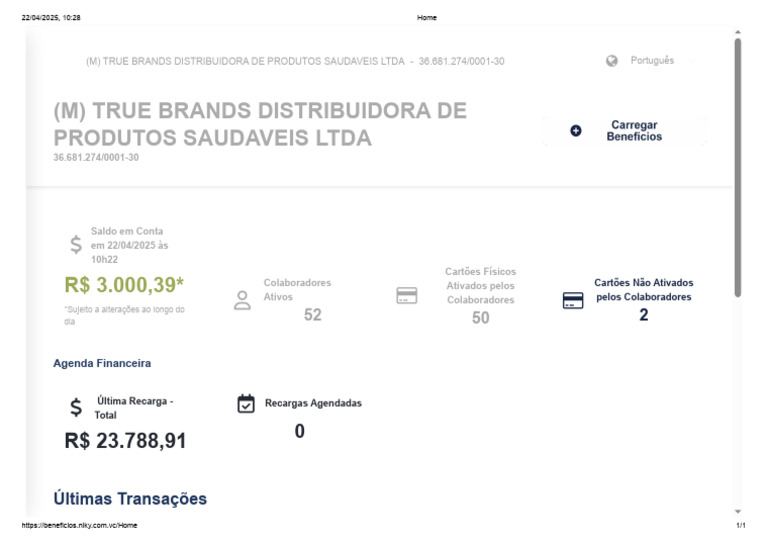Open the Agenda Financeira section heading

[102, 363]
